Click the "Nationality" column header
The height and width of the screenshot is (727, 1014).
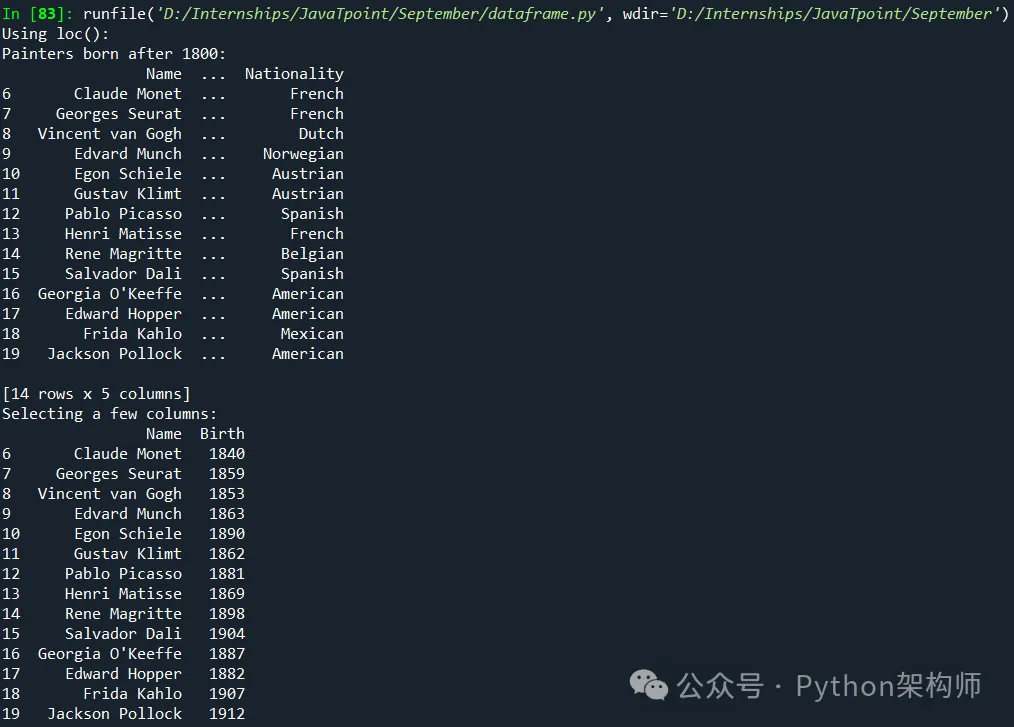click(294, 74)
